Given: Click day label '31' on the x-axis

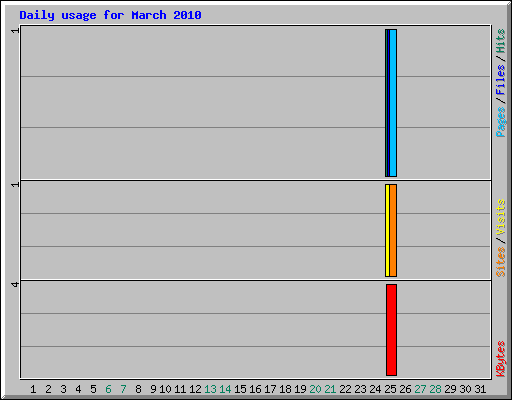Looking at the screenshot, I should point(480,389).
